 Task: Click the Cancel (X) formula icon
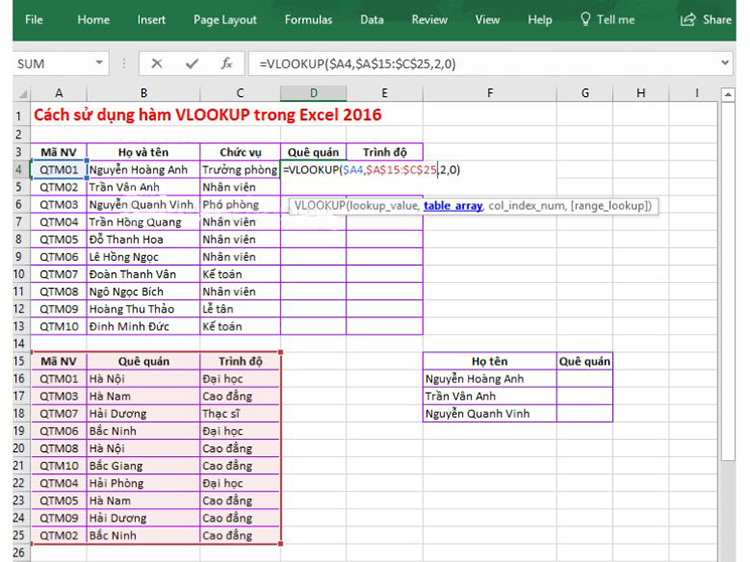[156, 64]
